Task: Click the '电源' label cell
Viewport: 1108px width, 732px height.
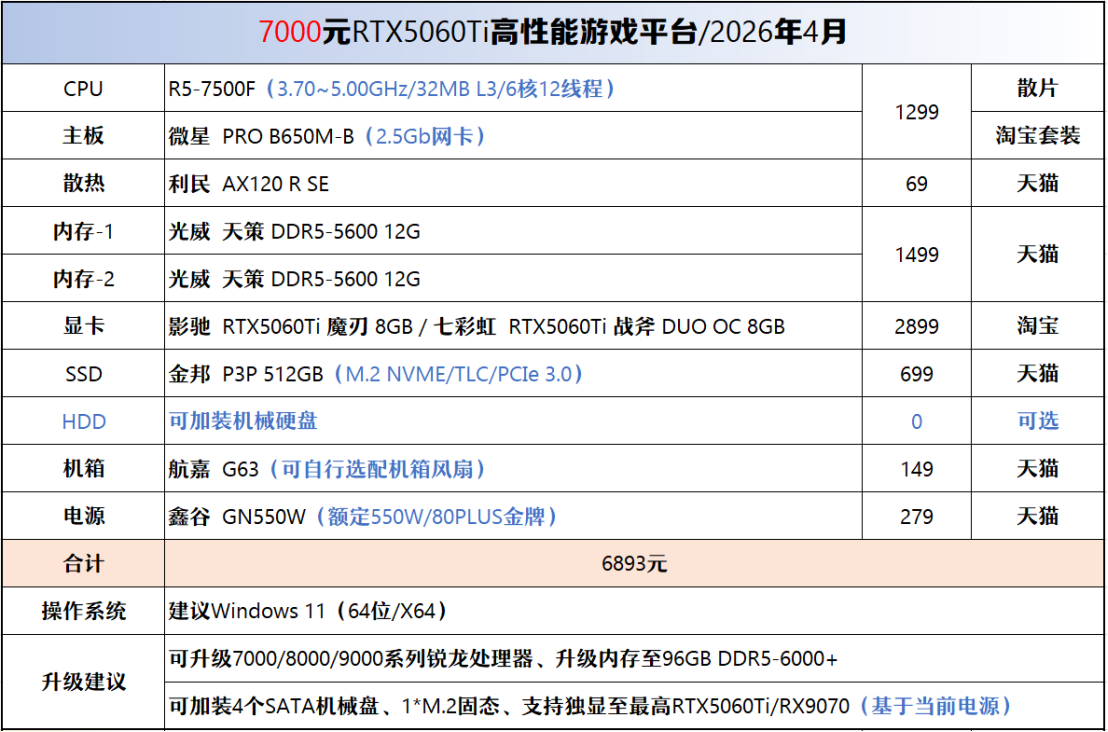Action: point(83,516)
